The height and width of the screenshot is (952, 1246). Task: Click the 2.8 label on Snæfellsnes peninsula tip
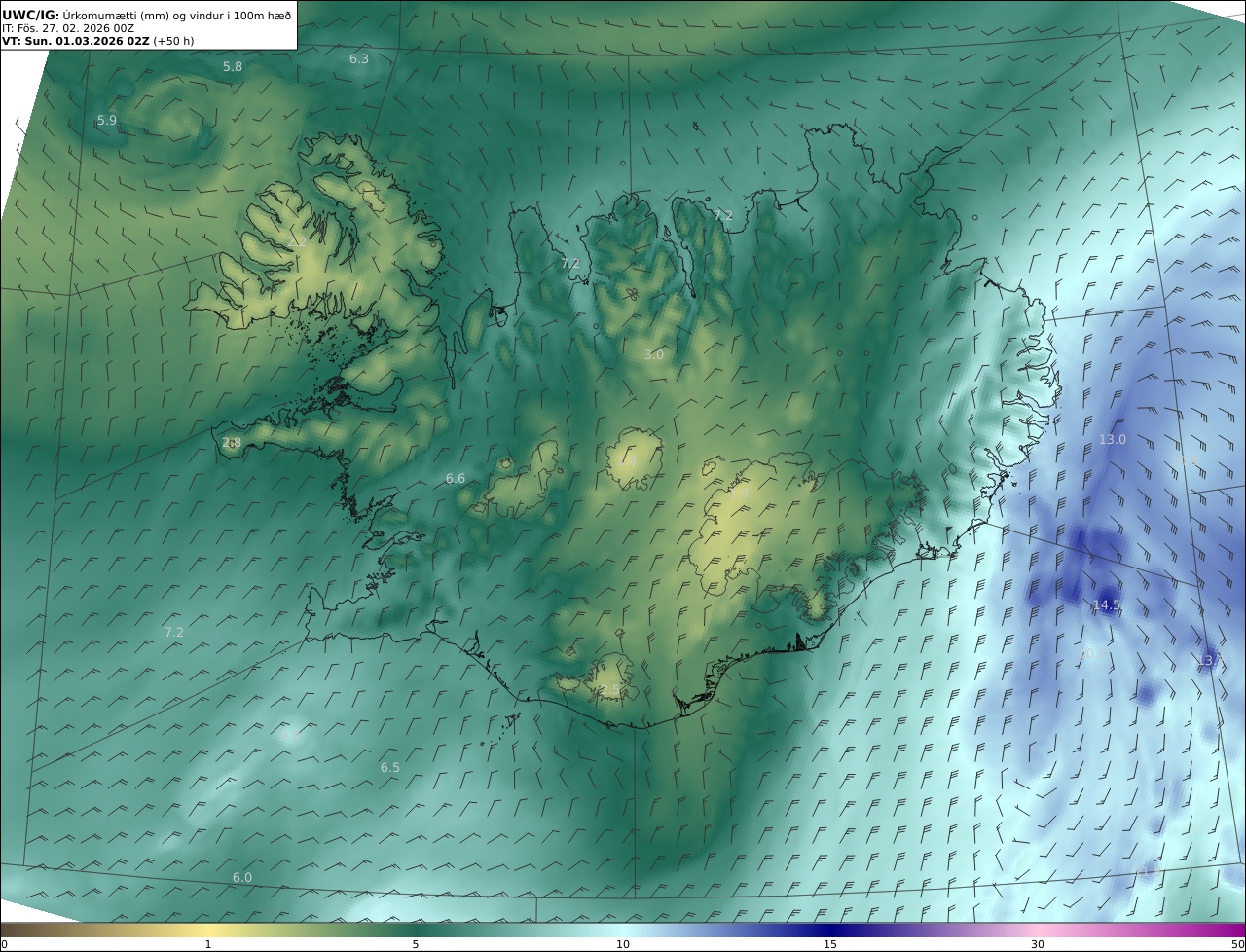(232, 443)
